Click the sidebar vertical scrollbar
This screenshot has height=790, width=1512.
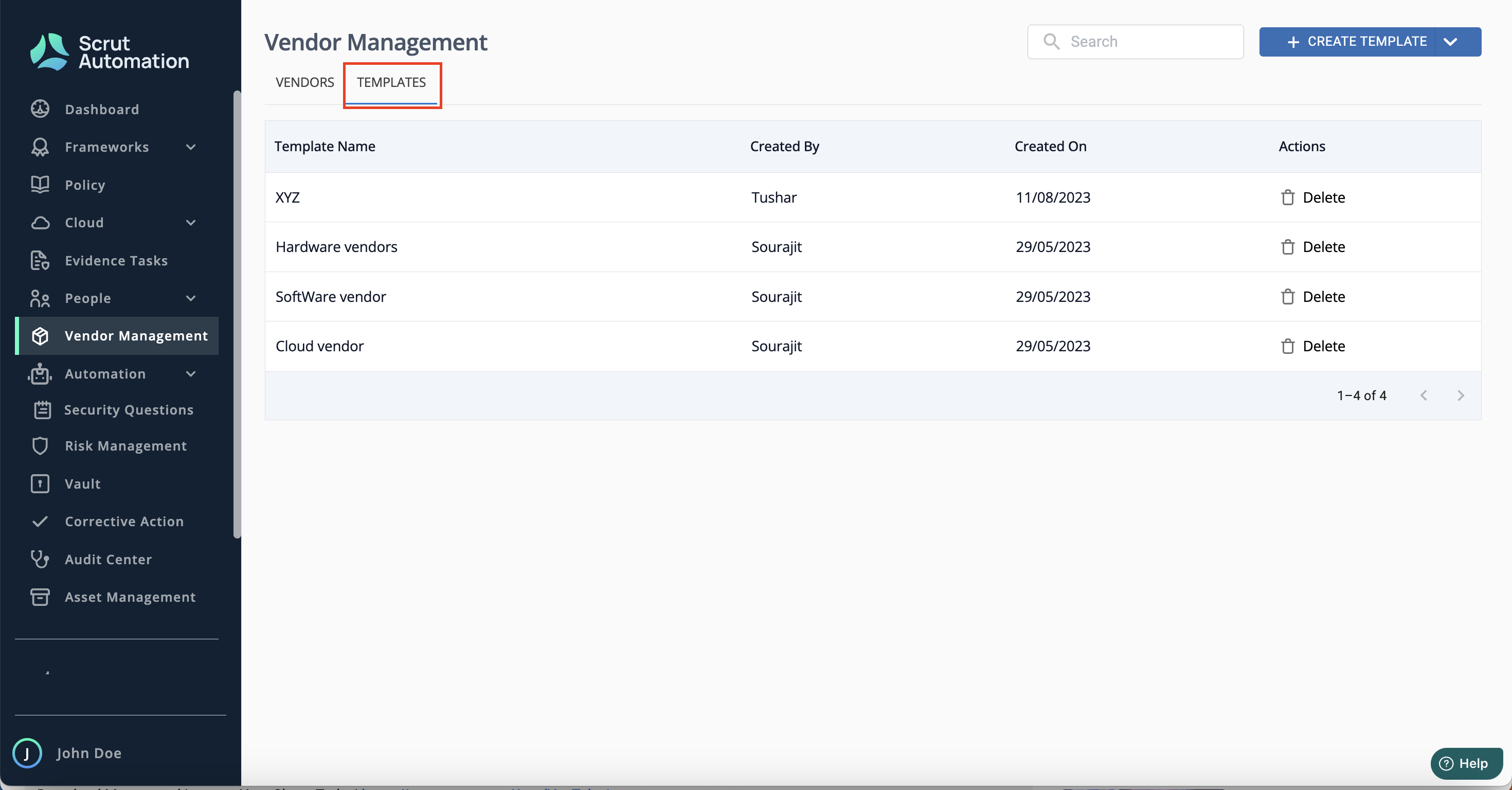pos(237,314)
